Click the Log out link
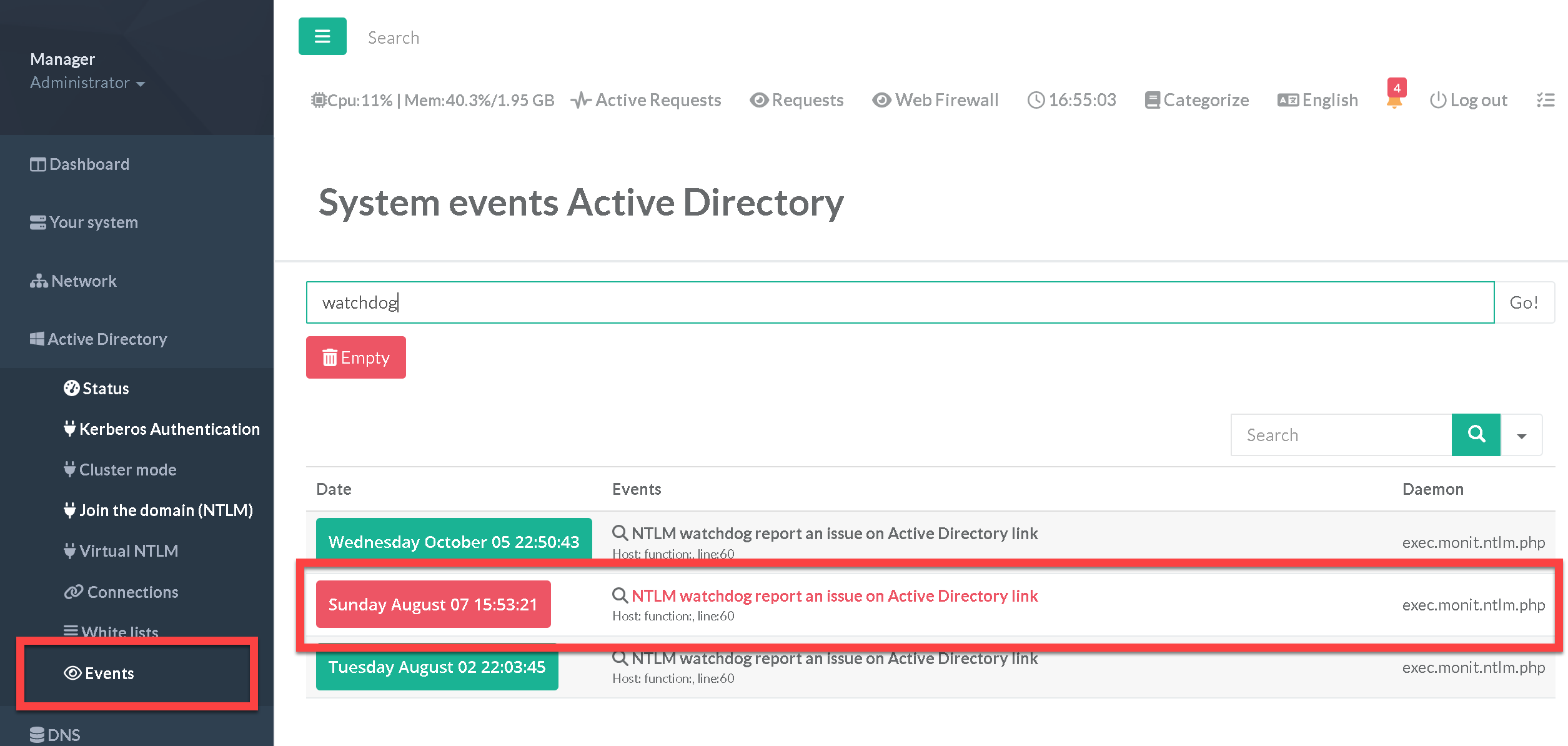 click(x=1468, y=100)
